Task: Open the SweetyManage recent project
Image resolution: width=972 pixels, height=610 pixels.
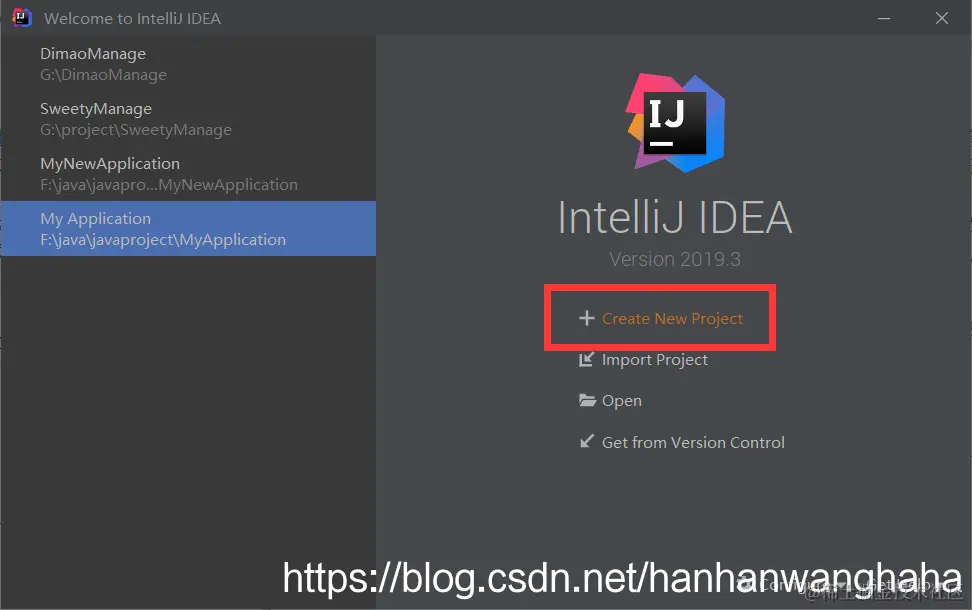Action: pos(188,118)
